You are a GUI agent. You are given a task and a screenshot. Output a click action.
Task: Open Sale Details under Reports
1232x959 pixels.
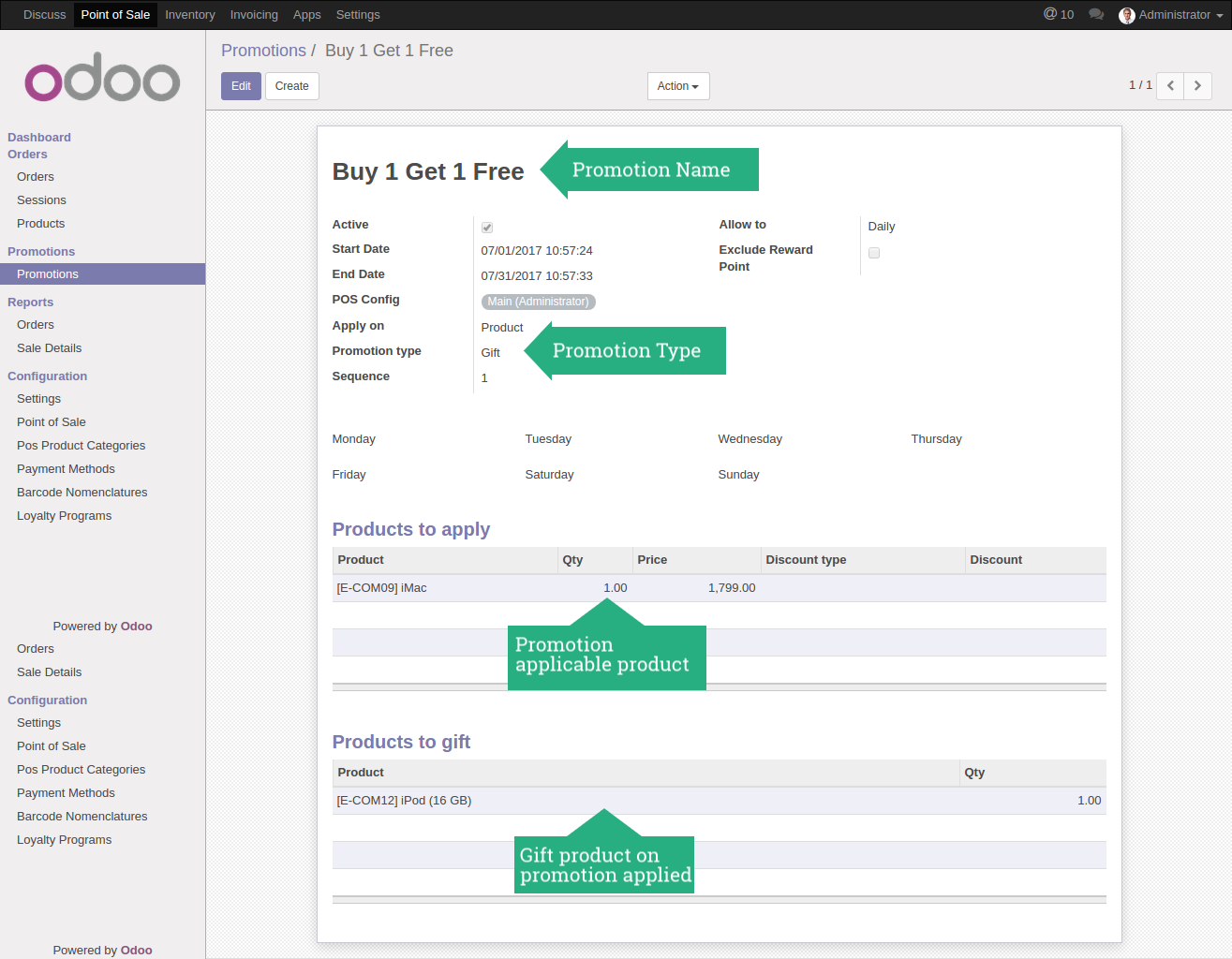(49, 348)
